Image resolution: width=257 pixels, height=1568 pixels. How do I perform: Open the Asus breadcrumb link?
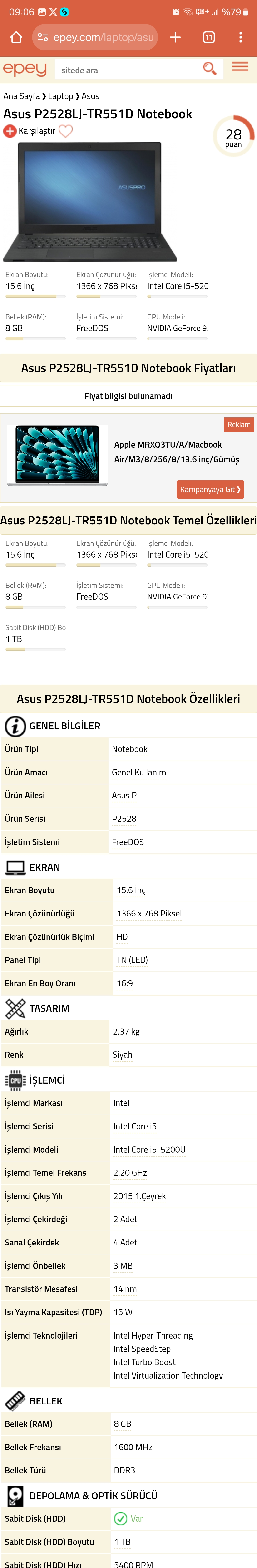pyautogui.click(x=90, y=96)
